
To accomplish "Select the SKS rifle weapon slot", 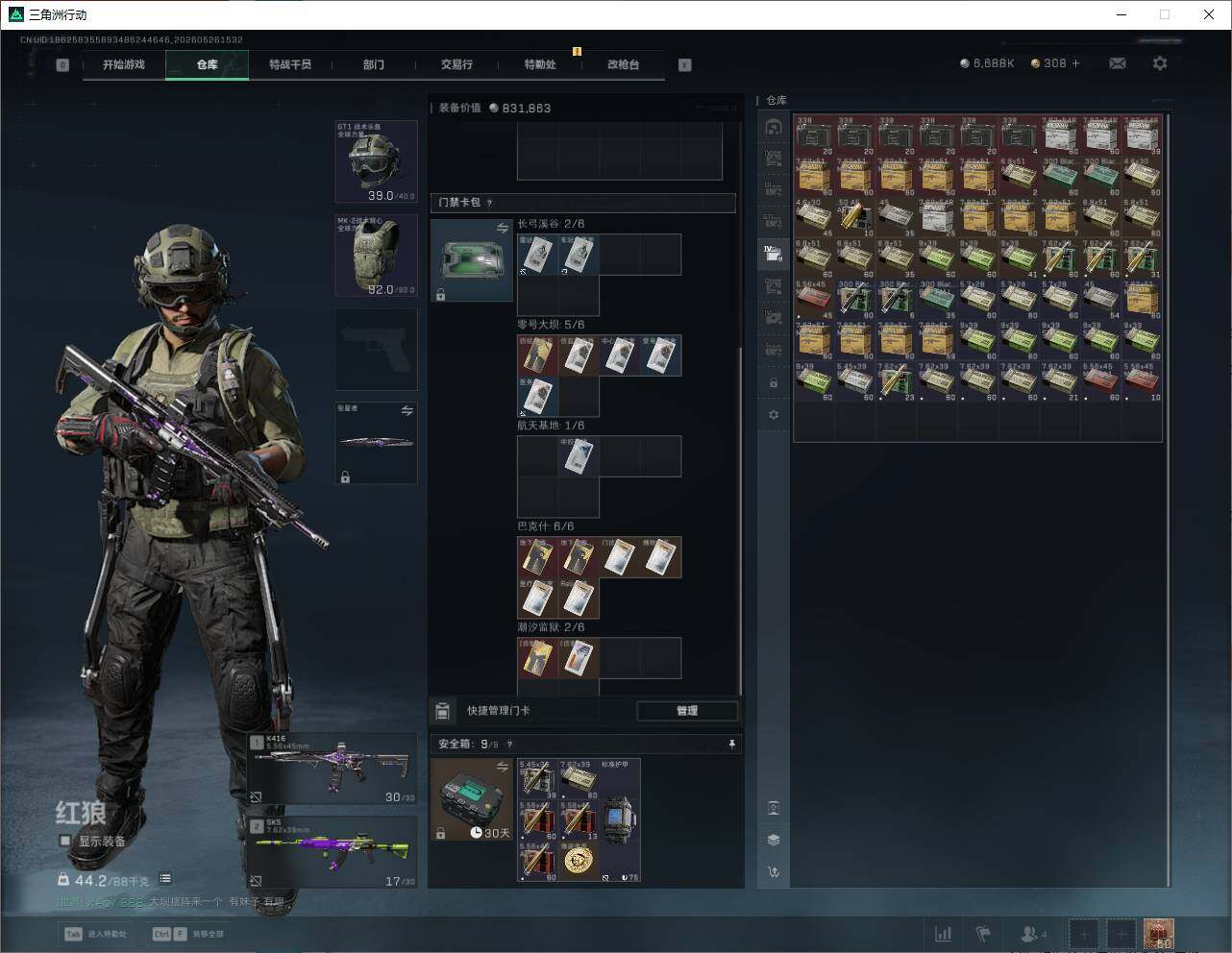I will coord(333,852).
